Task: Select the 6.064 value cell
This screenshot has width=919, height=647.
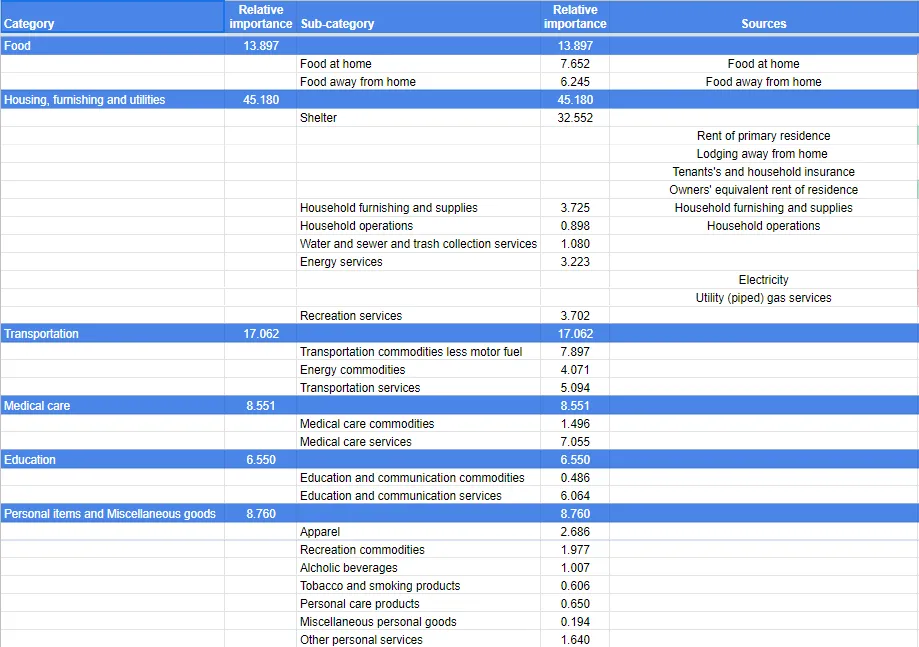Action: pos(575,496)
